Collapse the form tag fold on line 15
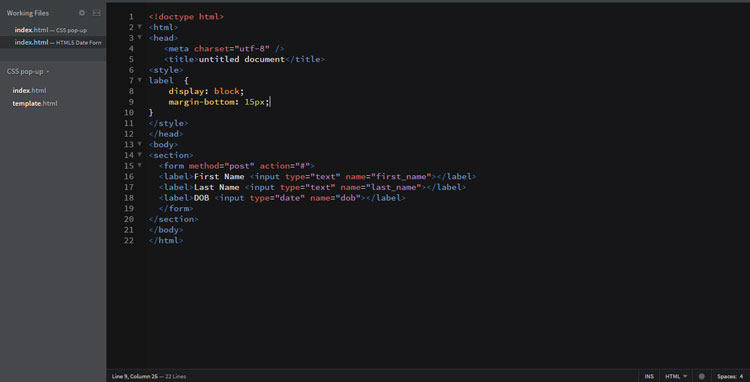The width and height of the screenshot is (750, 382). coord(140,165)
